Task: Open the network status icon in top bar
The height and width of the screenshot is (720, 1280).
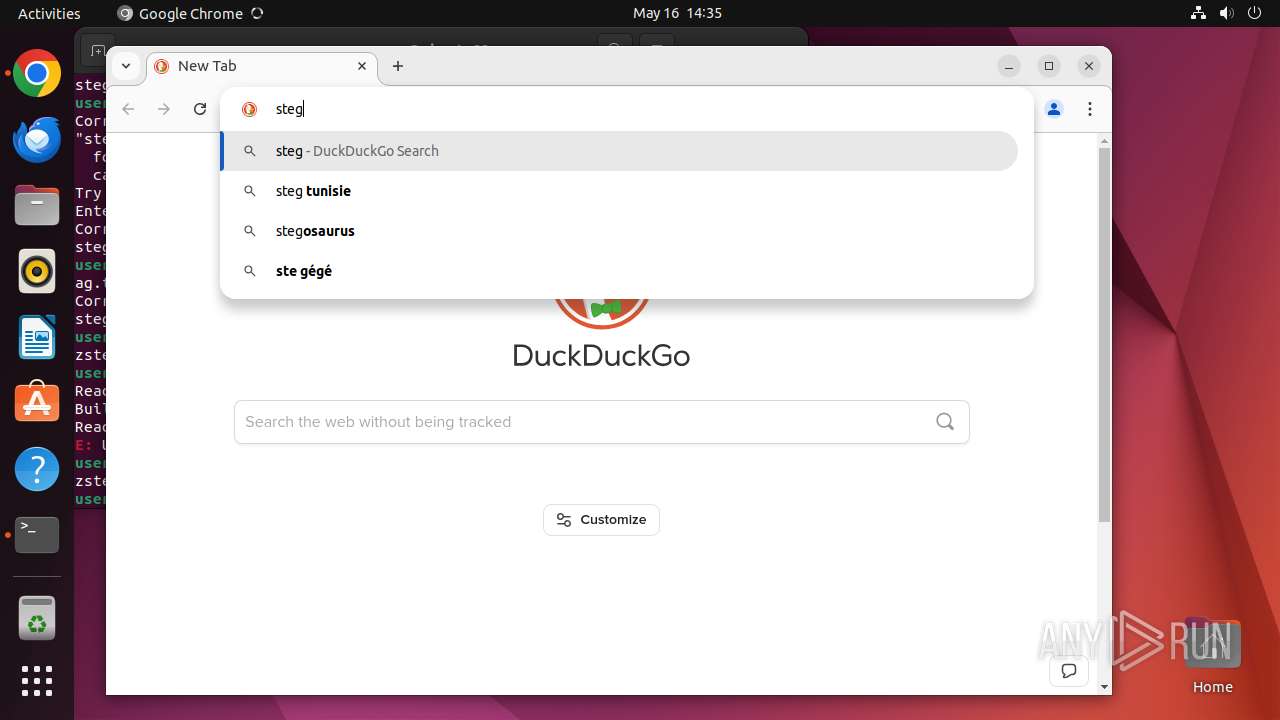Action: tap(1199, 13)
